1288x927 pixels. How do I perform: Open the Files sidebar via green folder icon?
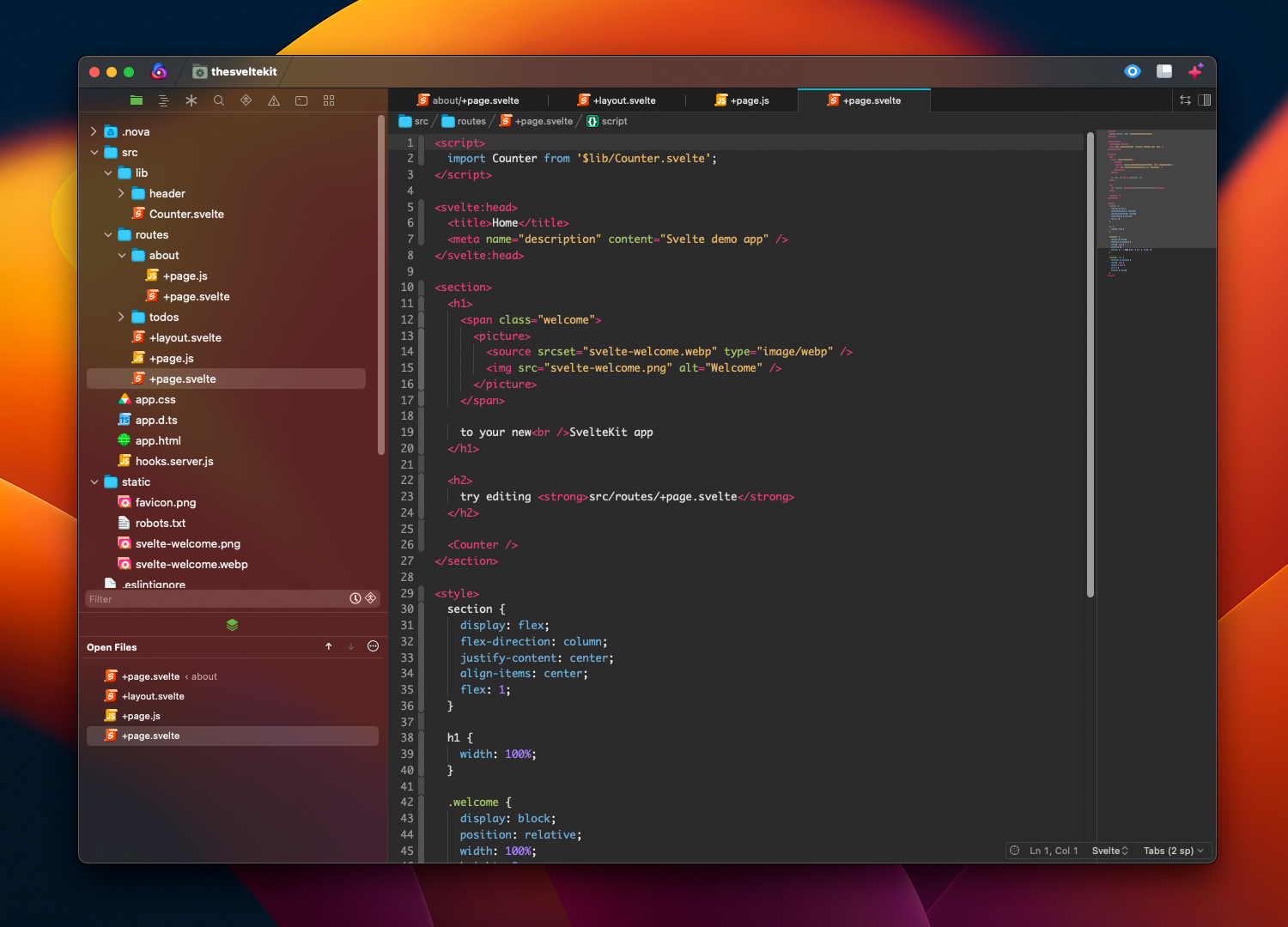pos(137,100)
